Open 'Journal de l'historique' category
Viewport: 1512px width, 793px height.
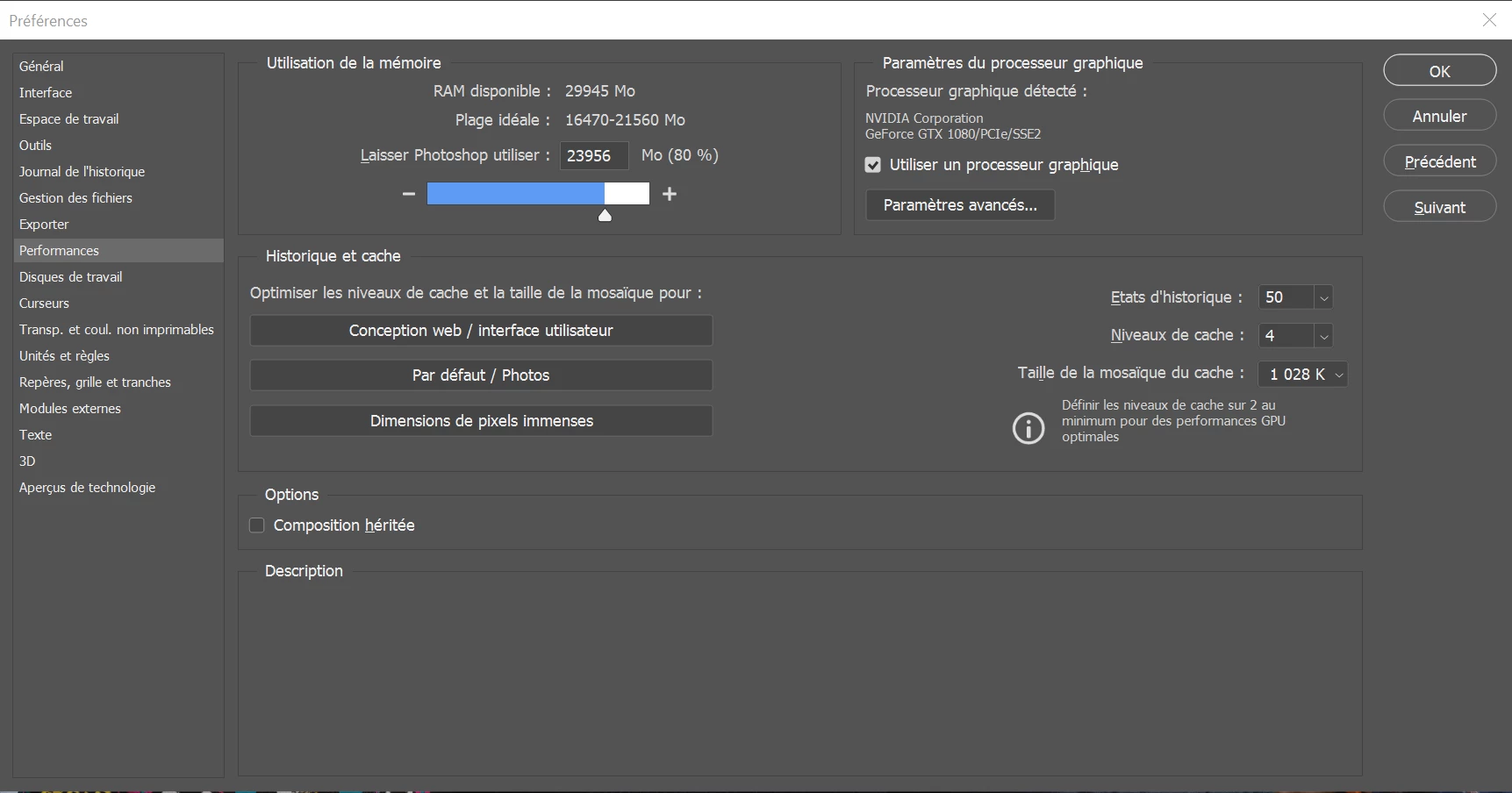pyautogui.click(x=118, y=171)
